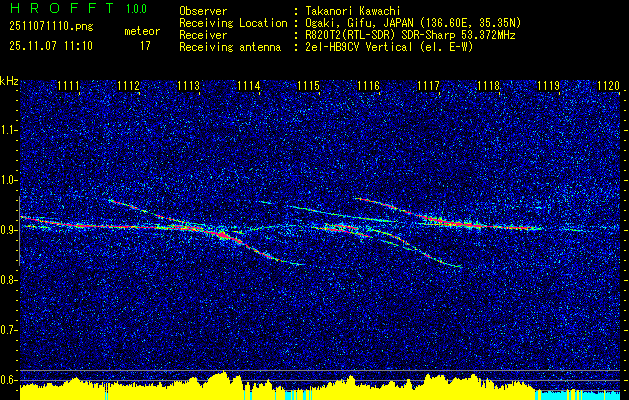This screenshot has width=629, height=400.
Task: Click the 1120 time marker
Action: pyautogui.click(x=609, y=86)
